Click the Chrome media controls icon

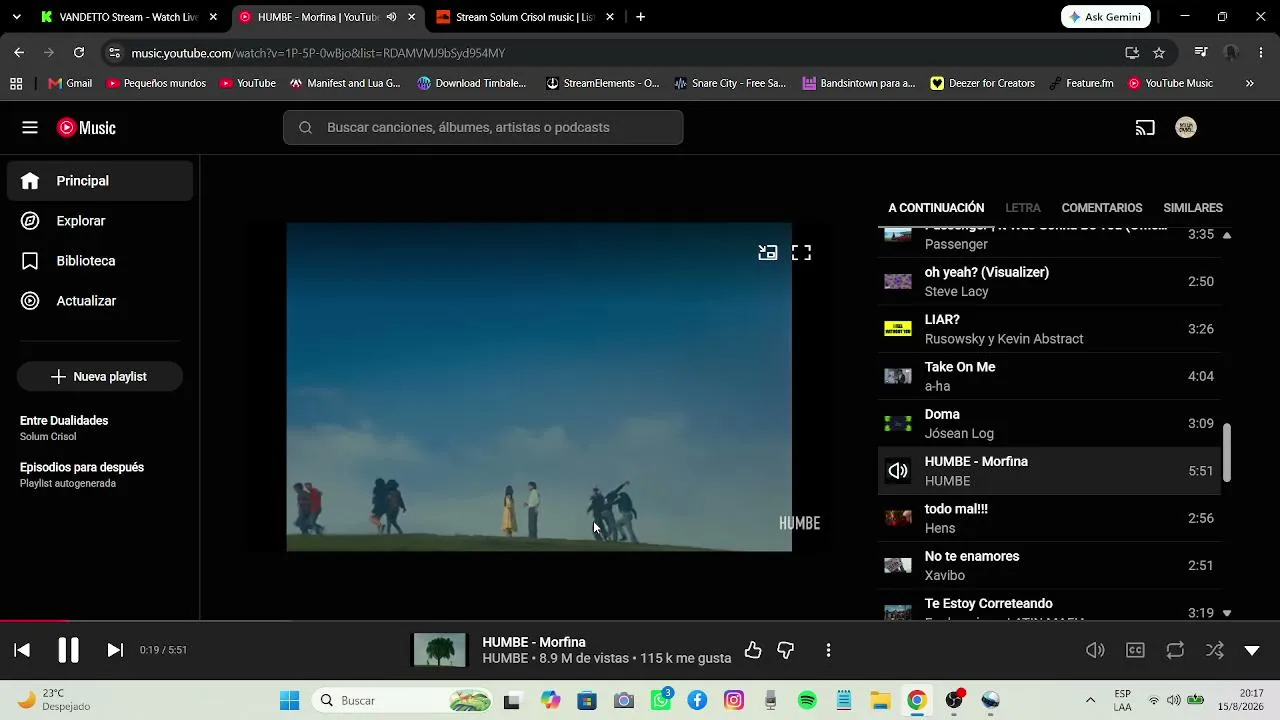tap(1201, 52)
